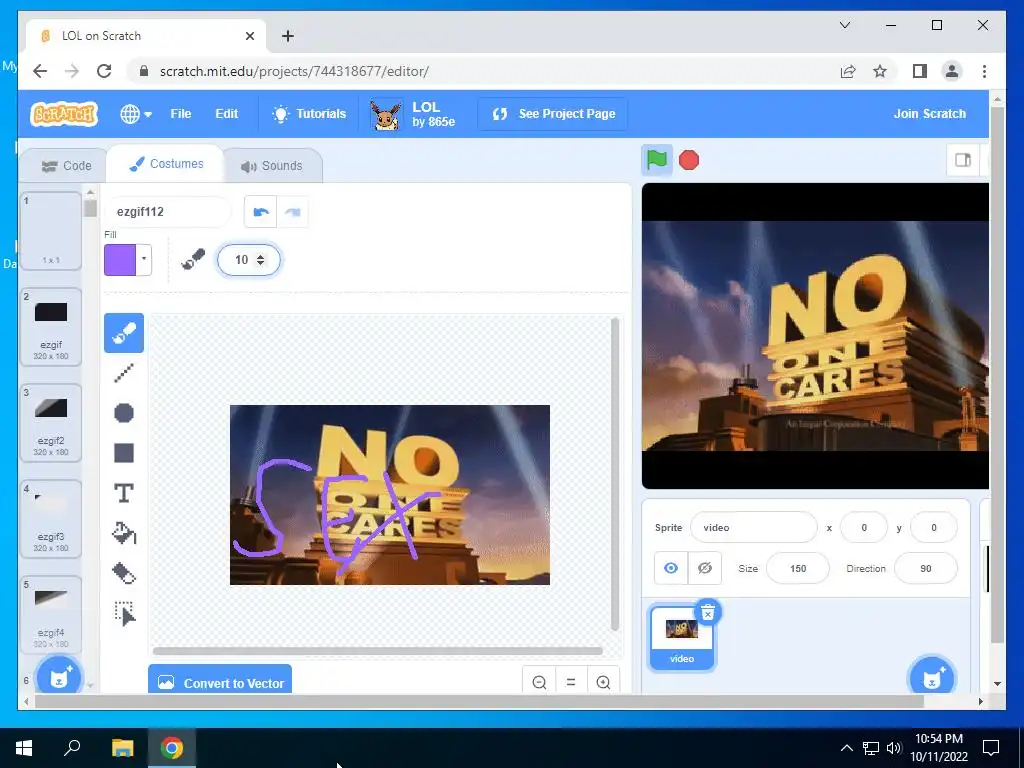Select the video sprite thumbnail
Screen dimensions: 1024x768
(682, 637)
